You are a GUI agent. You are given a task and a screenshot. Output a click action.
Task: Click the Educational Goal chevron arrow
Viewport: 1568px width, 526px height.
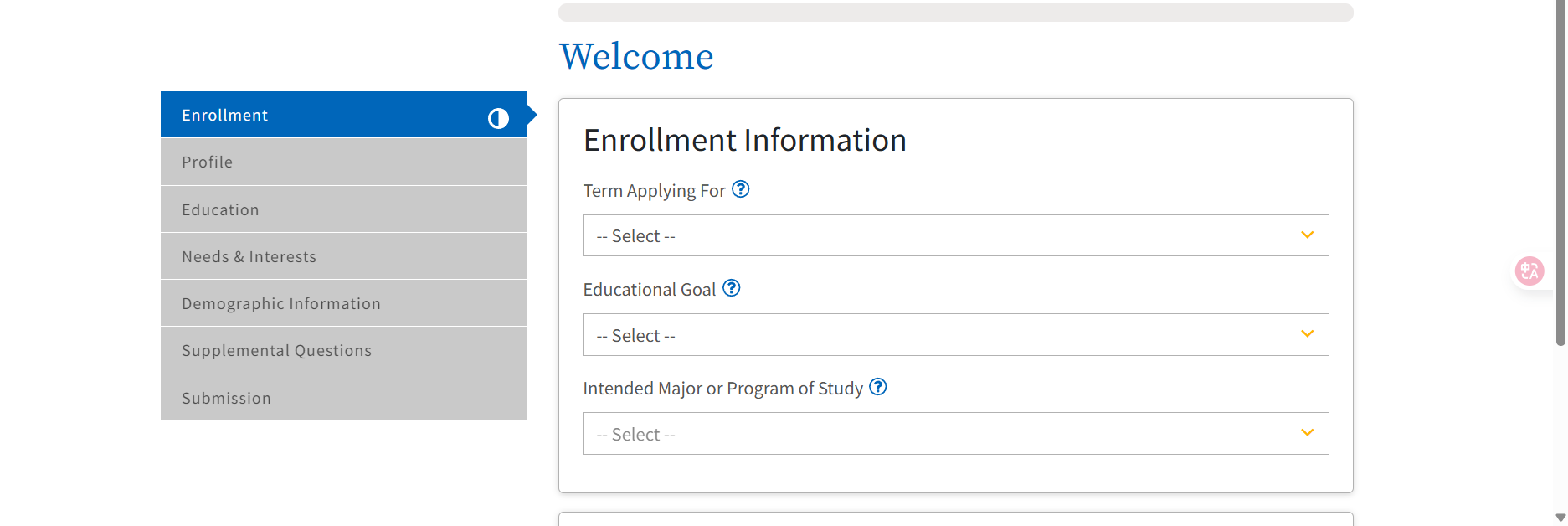point(1308,333)
